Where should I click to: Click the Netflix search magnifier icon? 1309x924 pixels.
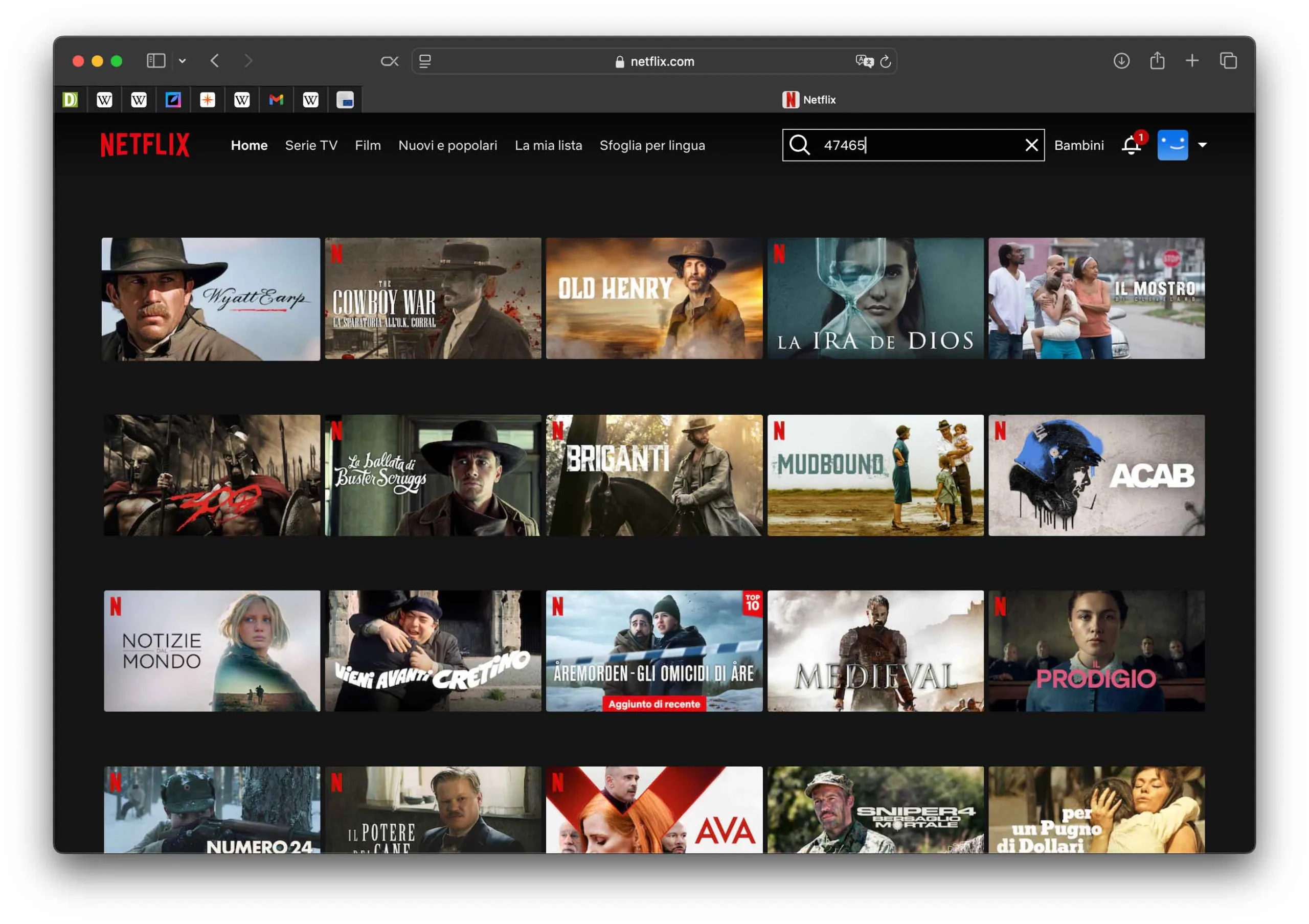tap(799, 145)
